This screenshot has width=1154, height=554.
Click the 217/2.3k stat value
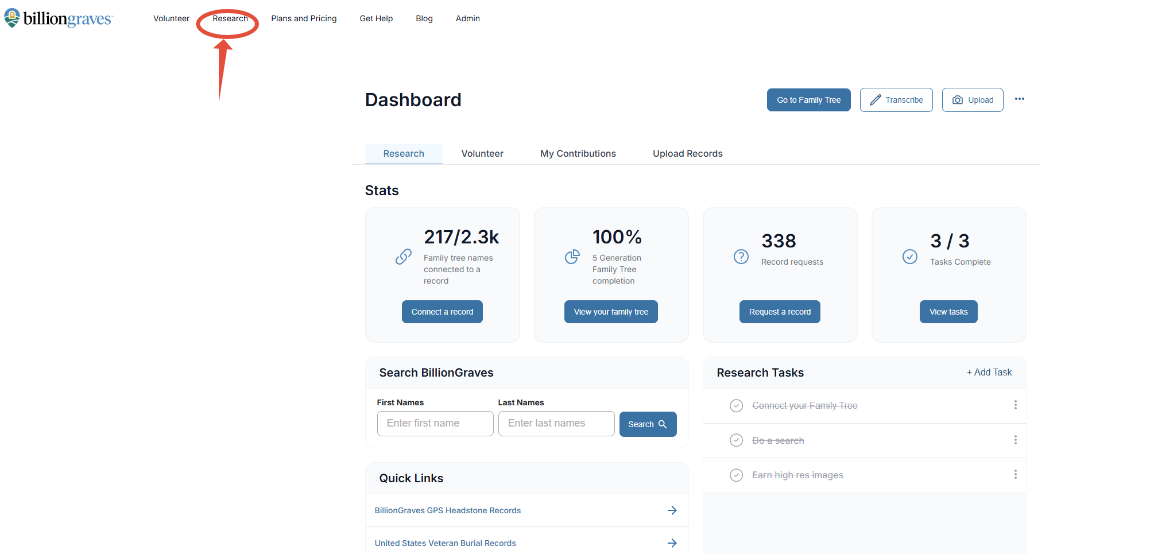[461, 237]
